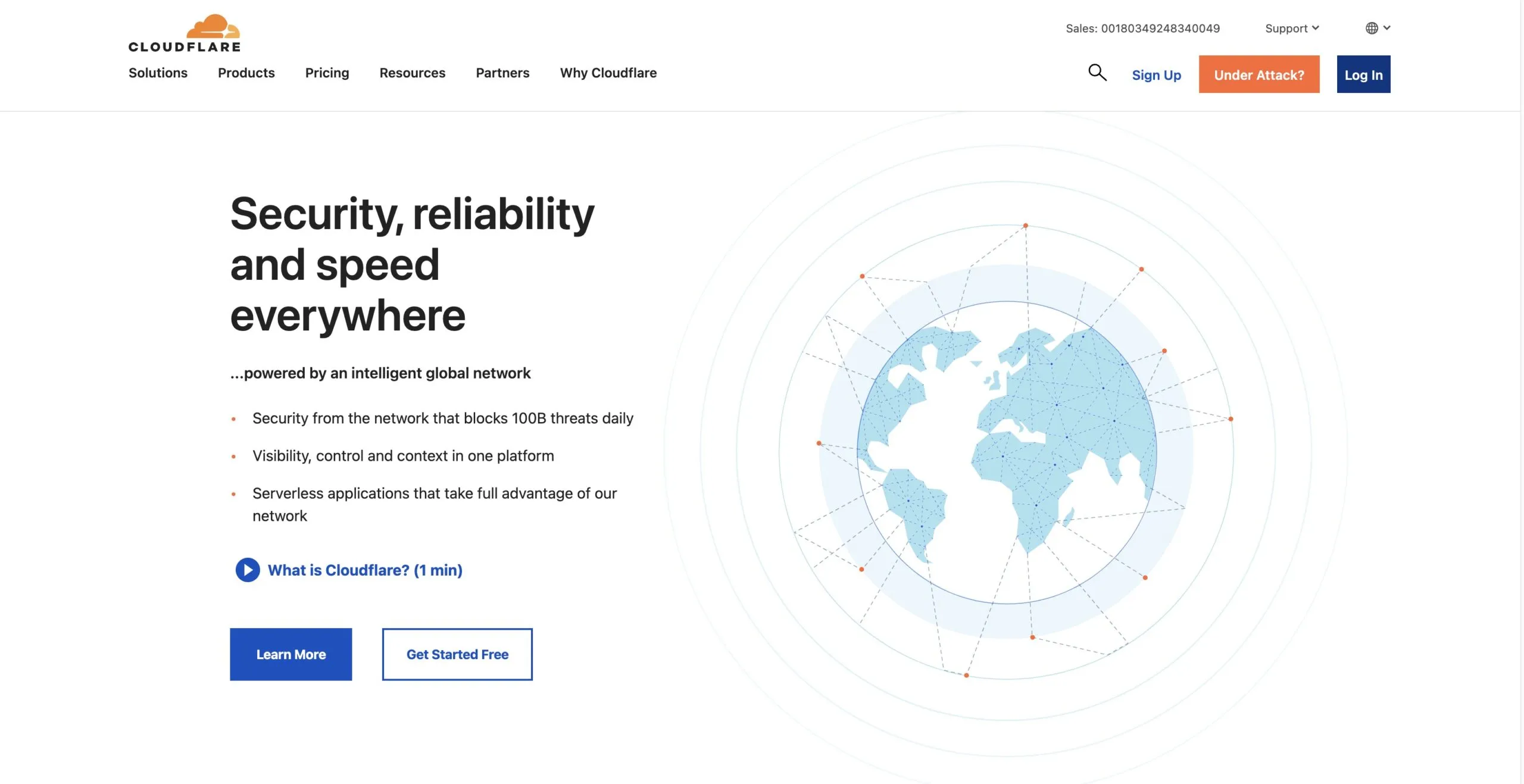The height and width of the screenshot is (784, 1524).
Task: Expand the Support dropdown
Action: point(1292,28)
